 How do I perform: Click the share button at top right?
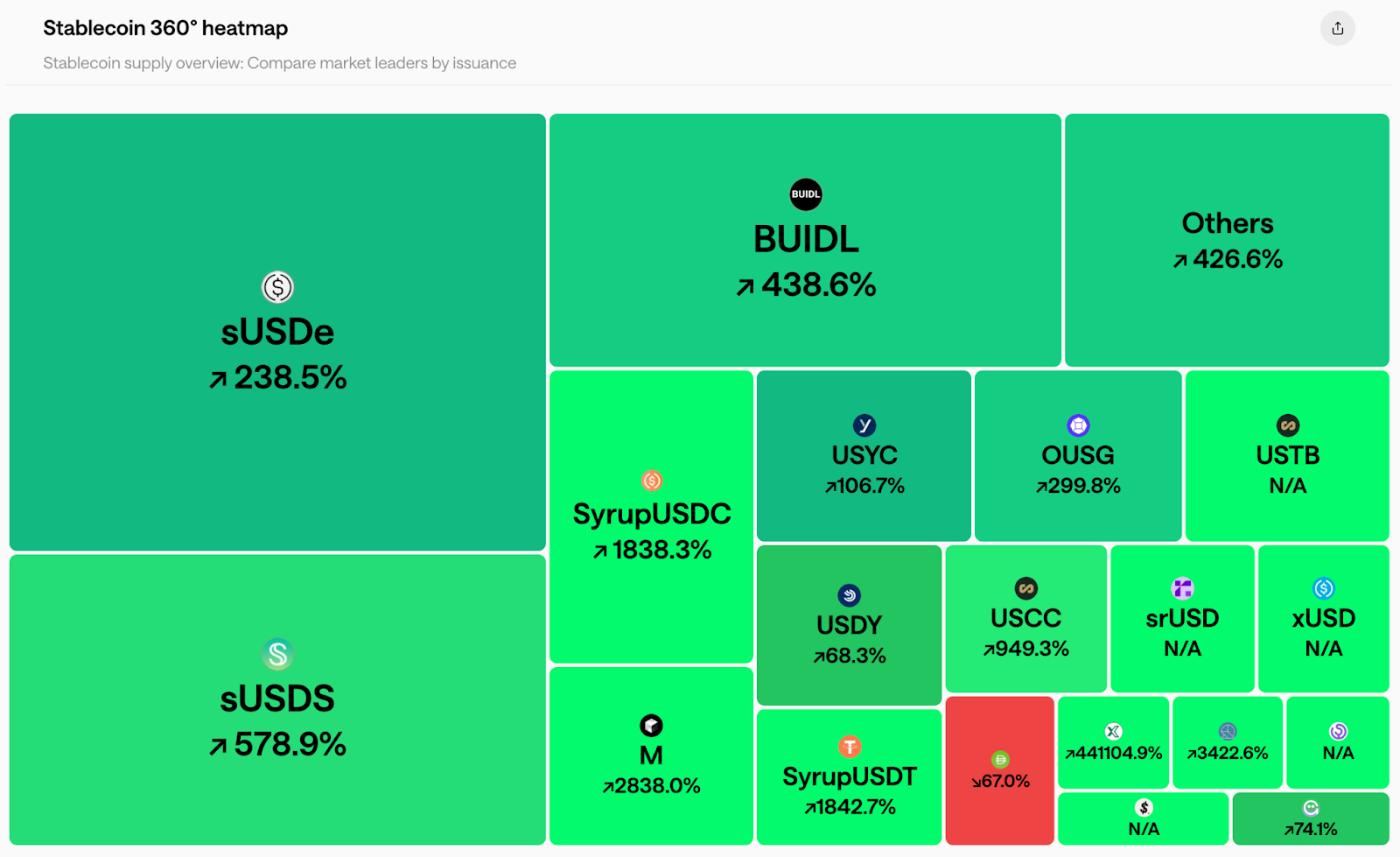point(1337,28)
